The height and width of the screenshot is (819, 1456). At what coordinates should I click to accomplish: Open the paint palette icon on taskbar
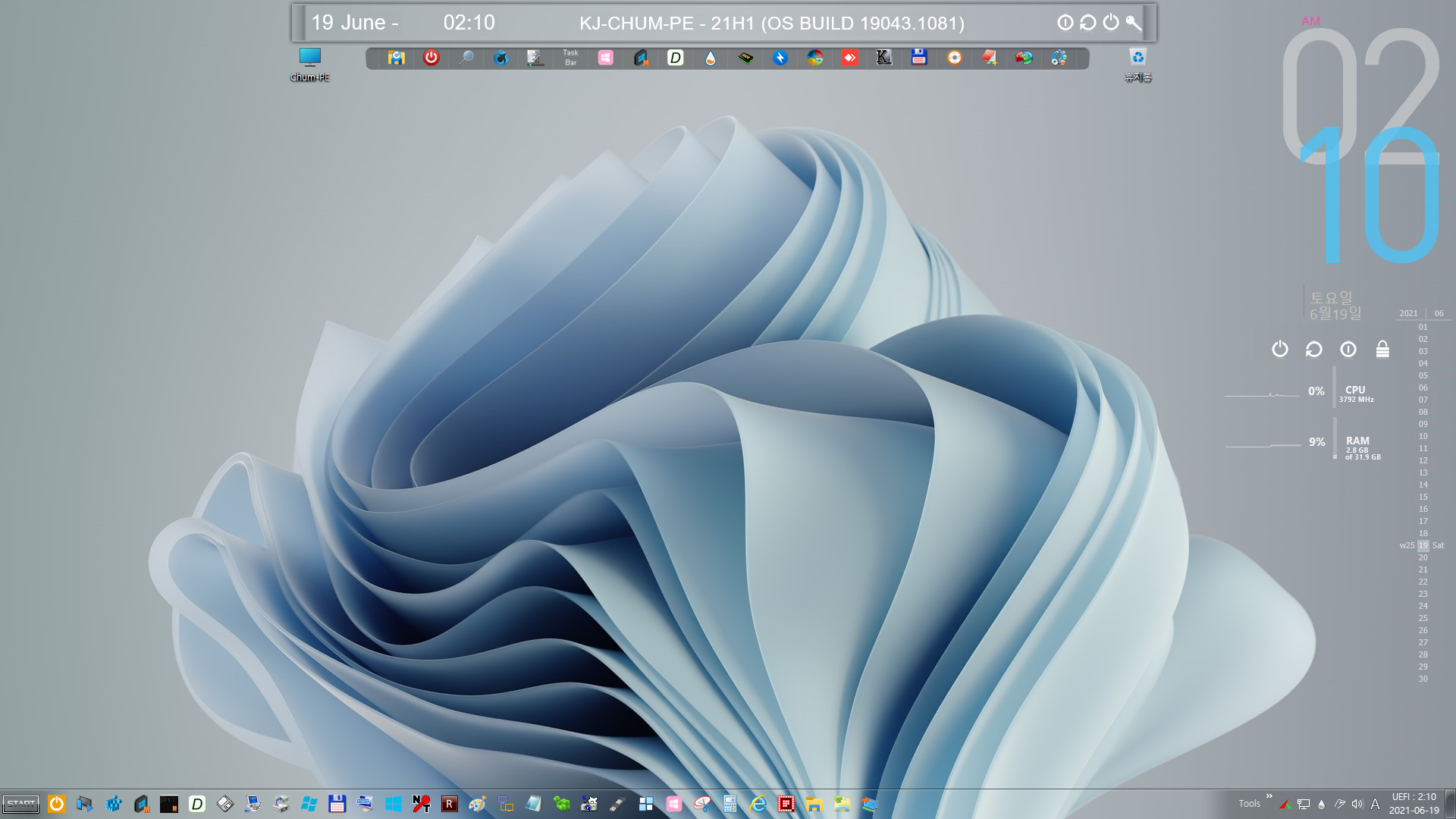click(477, 804)
